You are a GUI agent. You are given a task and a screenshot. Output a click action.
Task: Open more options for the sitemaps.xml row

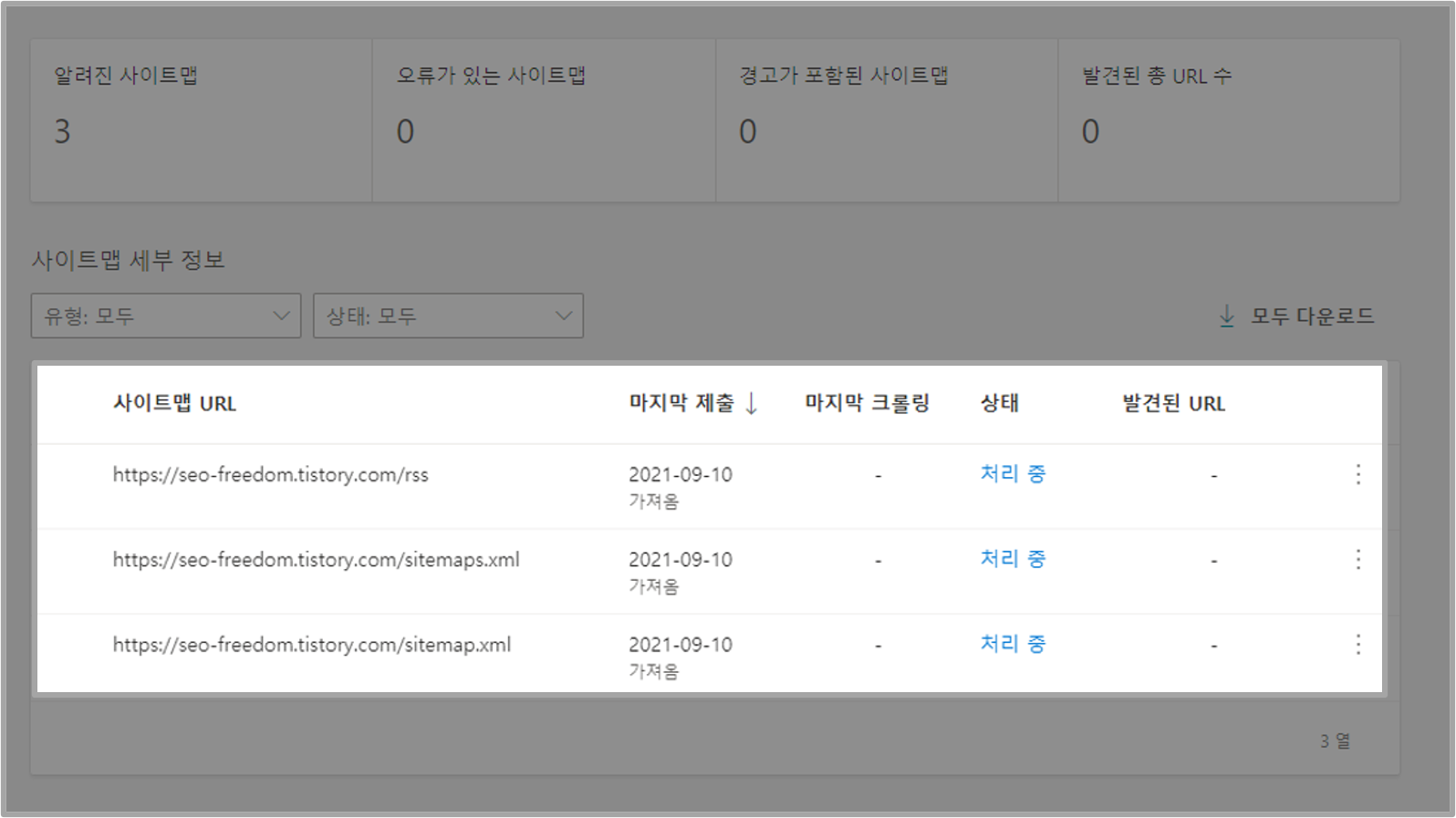coord(1357,559)
